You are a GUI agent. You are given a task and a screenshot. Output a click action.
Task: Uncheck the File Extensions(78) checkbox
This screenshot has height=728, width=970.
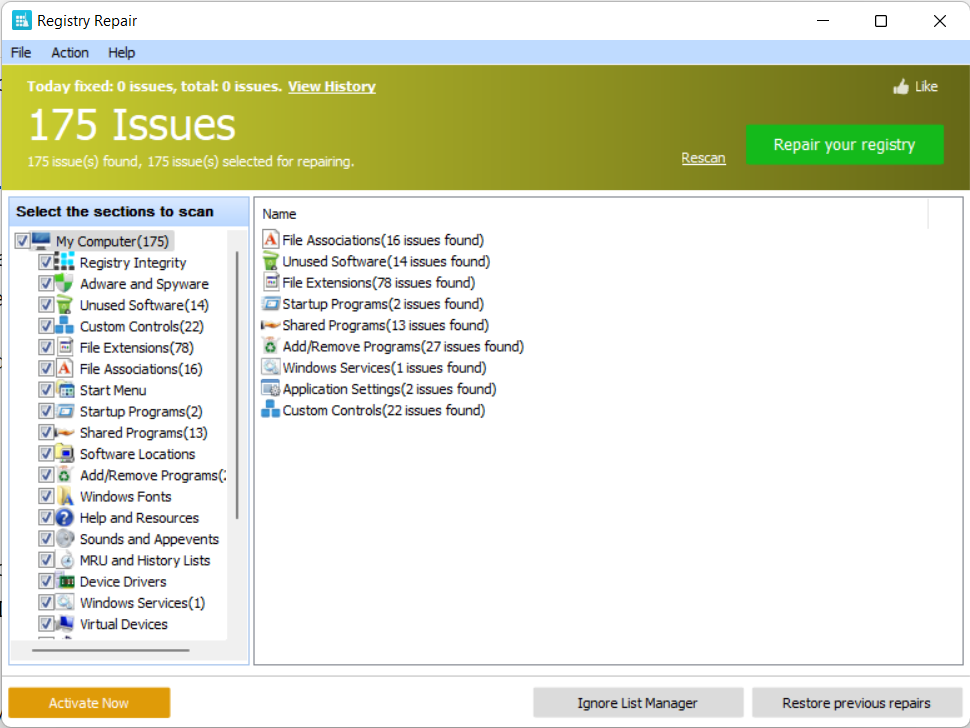click(x=46, y=347)
